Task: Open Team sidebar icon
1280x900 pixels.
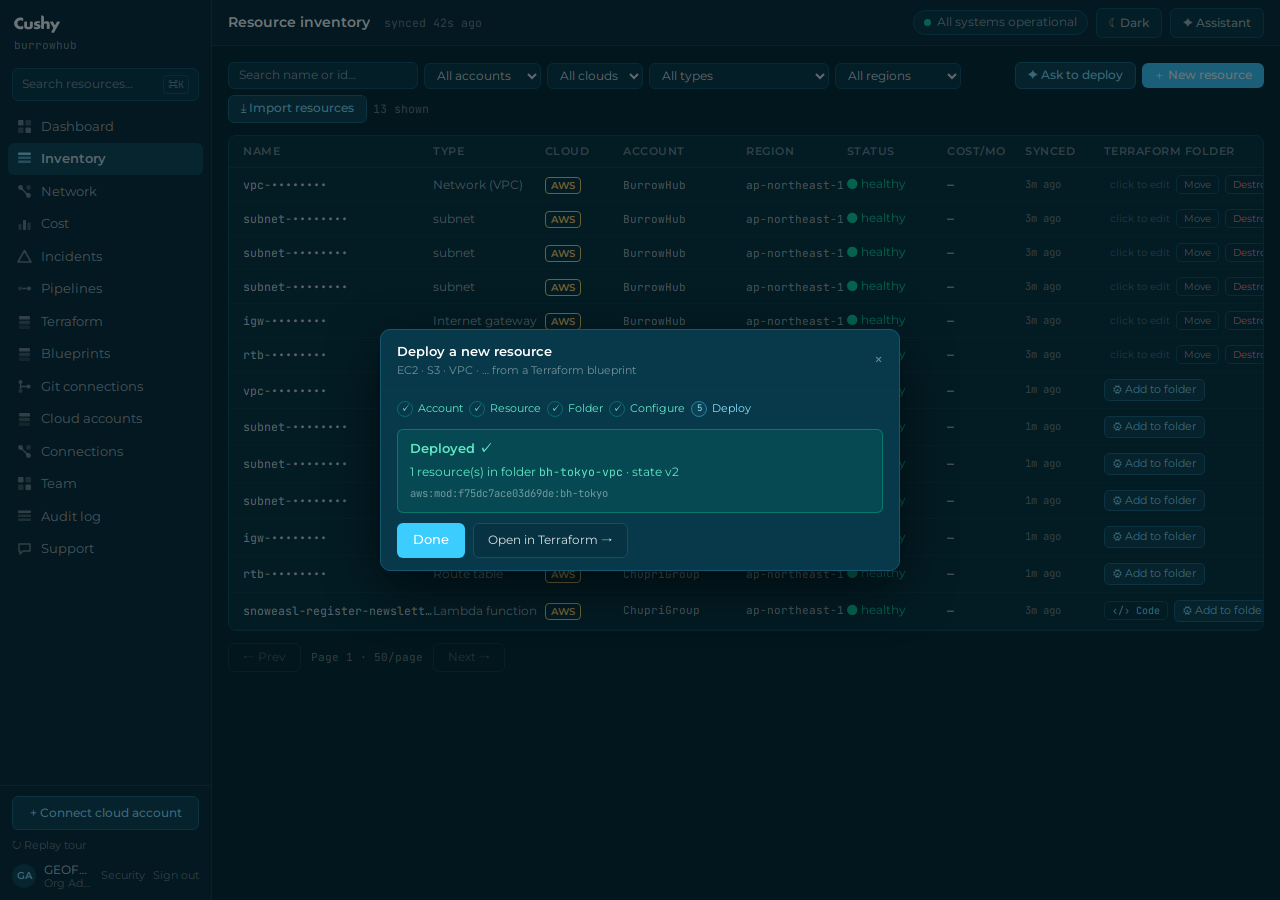Action: pos(24,483)
